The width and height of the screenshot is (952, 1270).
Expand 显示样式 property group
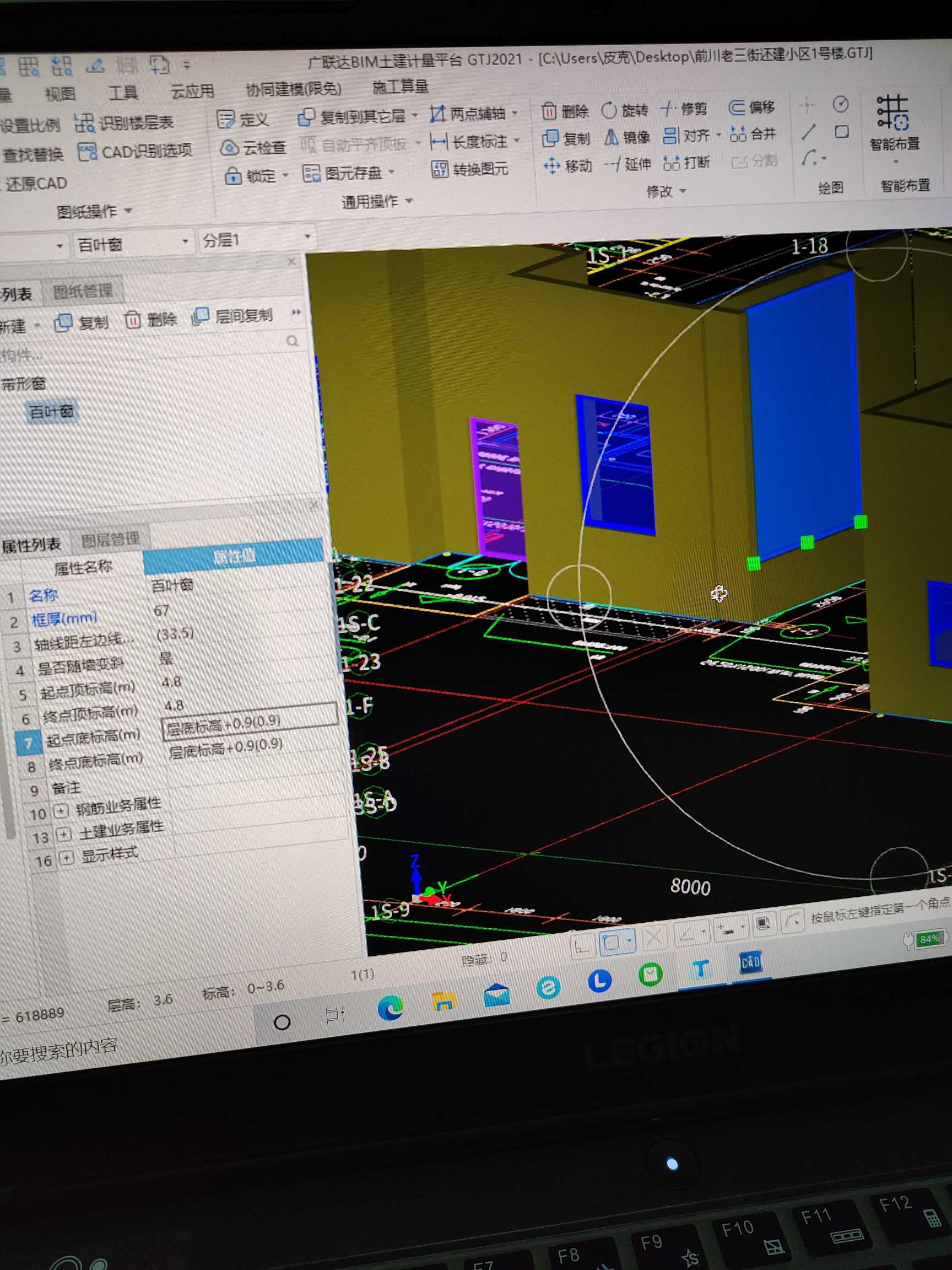click(x=67, y=858)
